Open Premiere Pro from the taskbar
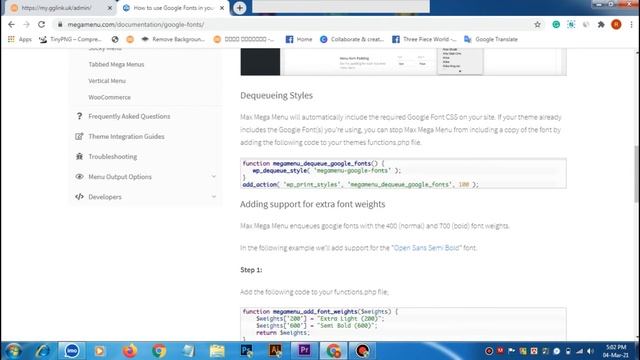The height and width of the screenshot is (360, 640). tap(304, 351)
